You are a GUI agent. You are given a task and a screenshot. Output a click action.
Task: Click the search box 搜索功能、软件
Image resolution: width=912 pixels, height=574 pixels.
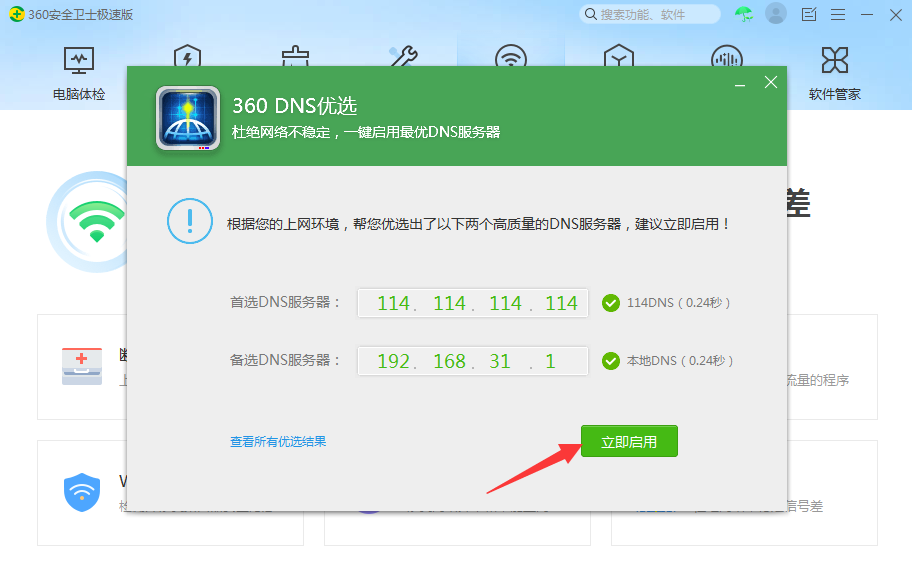coord(650,15)
